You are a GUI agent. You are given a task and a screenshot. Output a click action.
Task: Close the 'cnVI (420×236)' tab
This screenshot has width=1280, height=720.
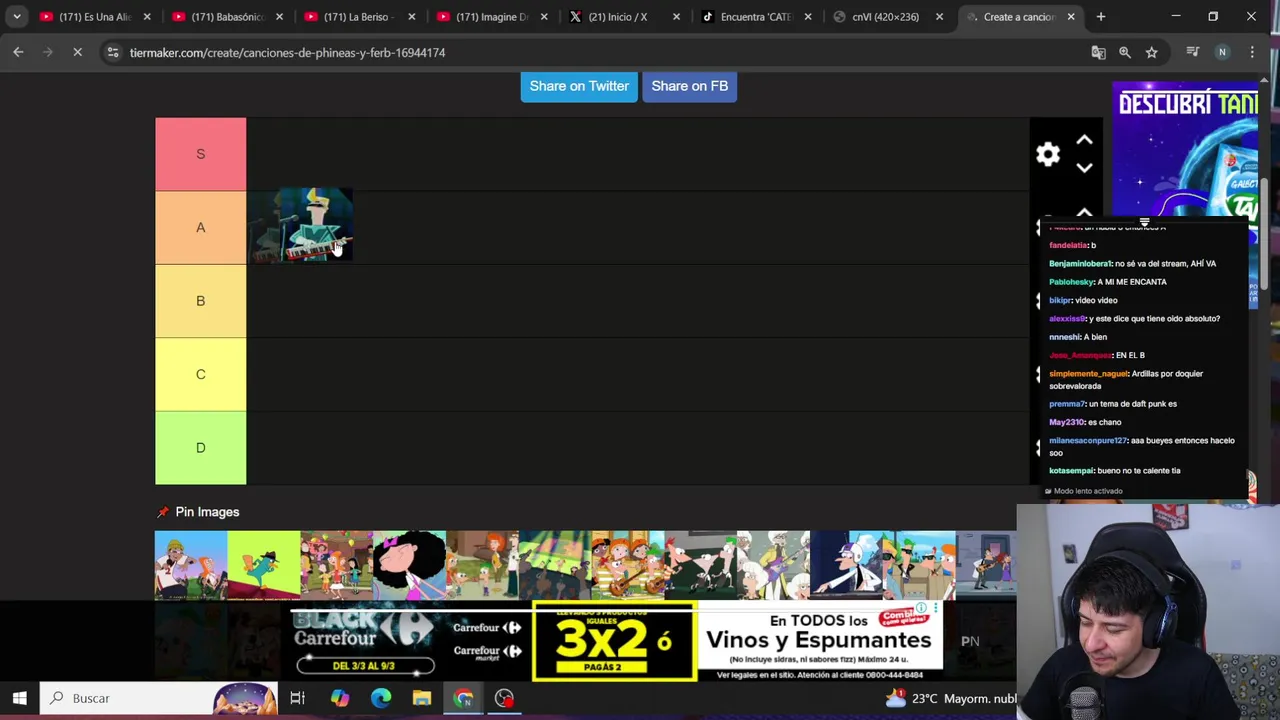click(939, 17)
